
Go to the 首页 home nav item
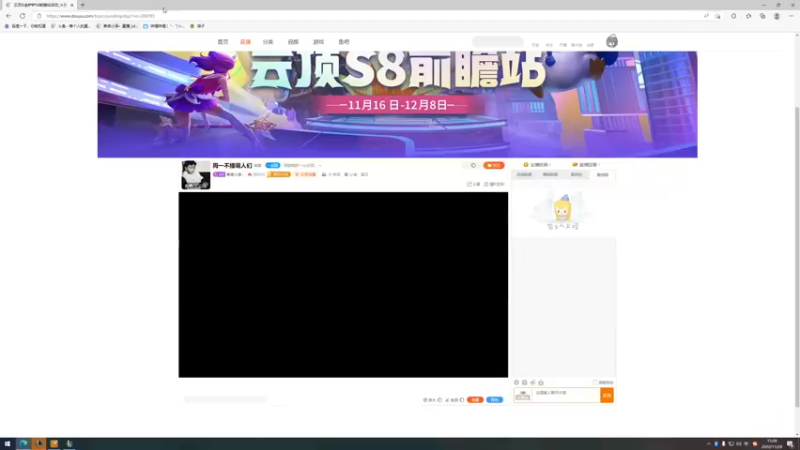[223, 42]
